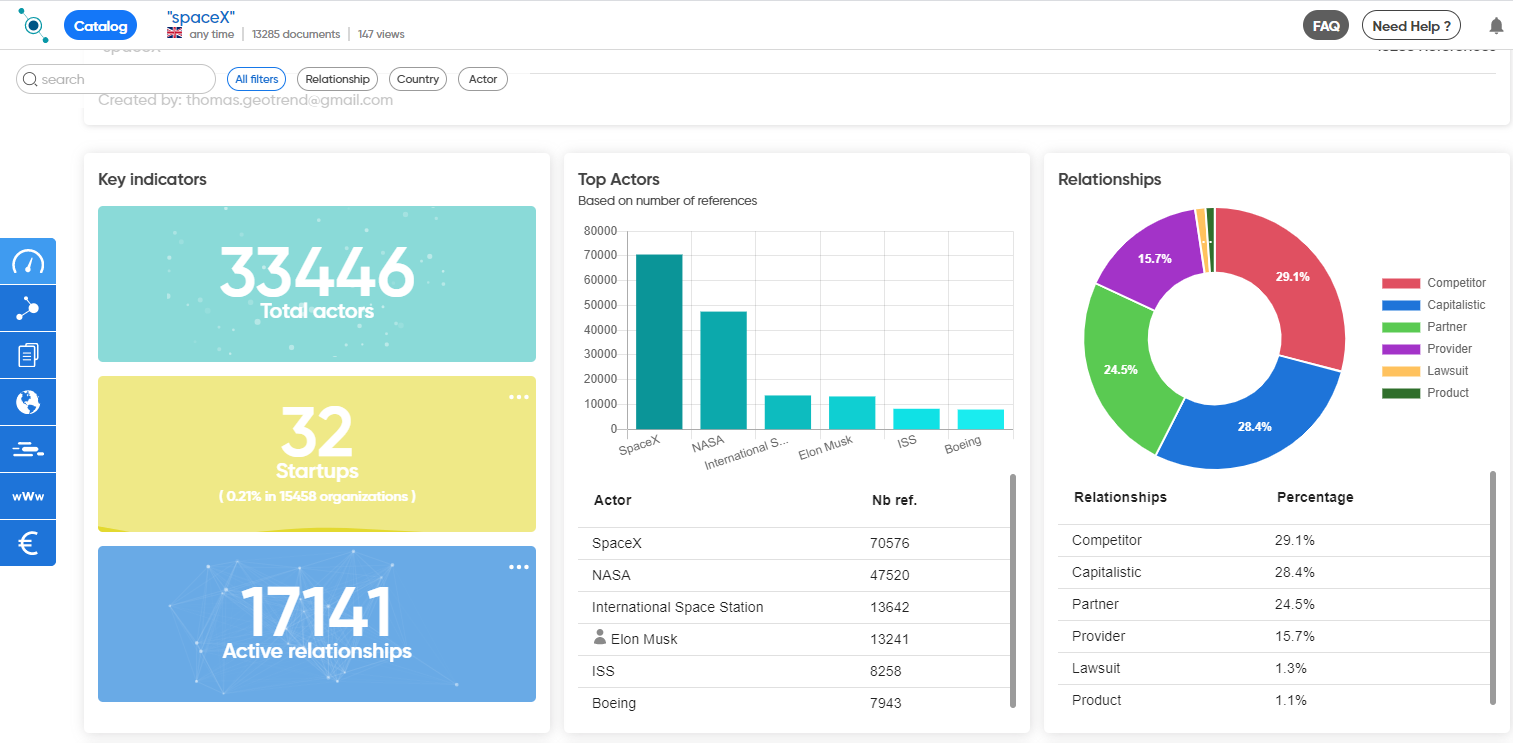Click the Elon Musk bar in chart
The image size is (1513, 743).
852,413
